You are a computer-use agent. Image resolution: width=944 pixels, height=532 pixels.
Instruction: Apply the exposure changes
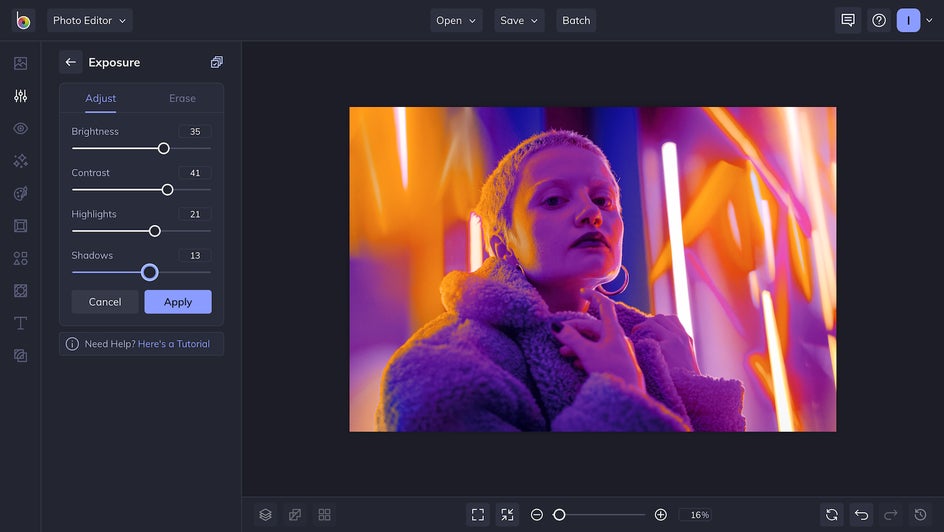point(178,302)
